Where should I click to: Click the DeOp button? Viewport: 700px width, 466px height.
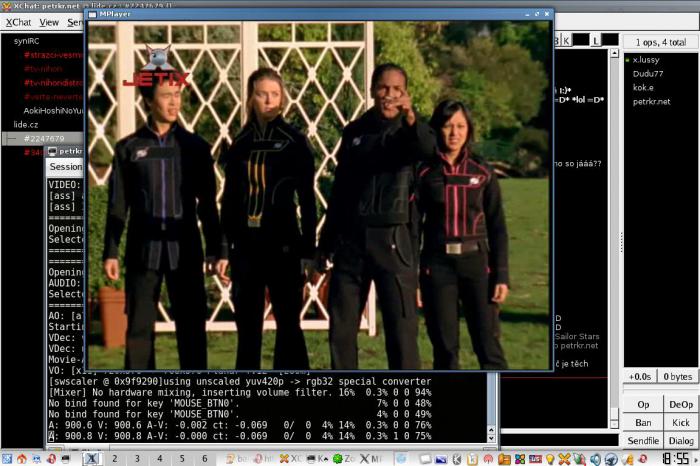point(681,404)
